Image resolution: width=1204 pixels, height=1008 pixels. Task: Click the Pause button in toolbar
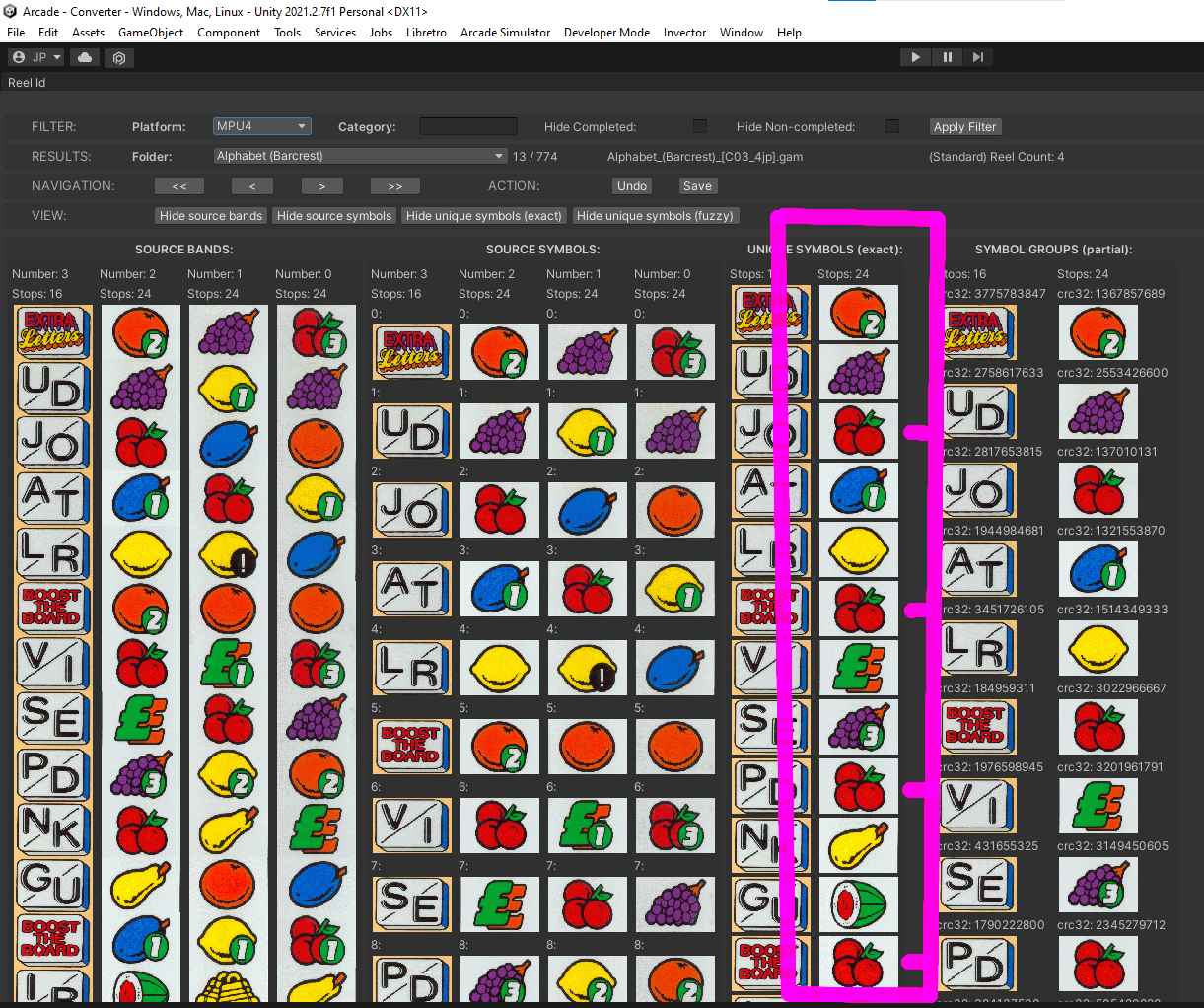pos(947,57)
